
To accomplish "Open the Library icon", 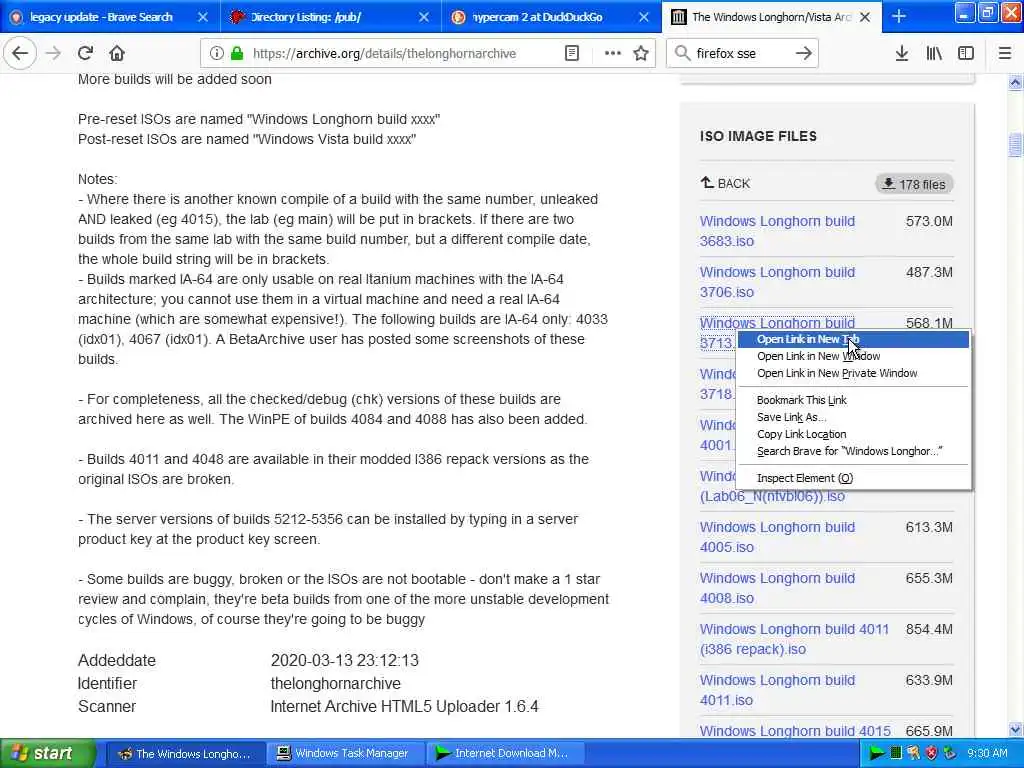I will 934,54.
